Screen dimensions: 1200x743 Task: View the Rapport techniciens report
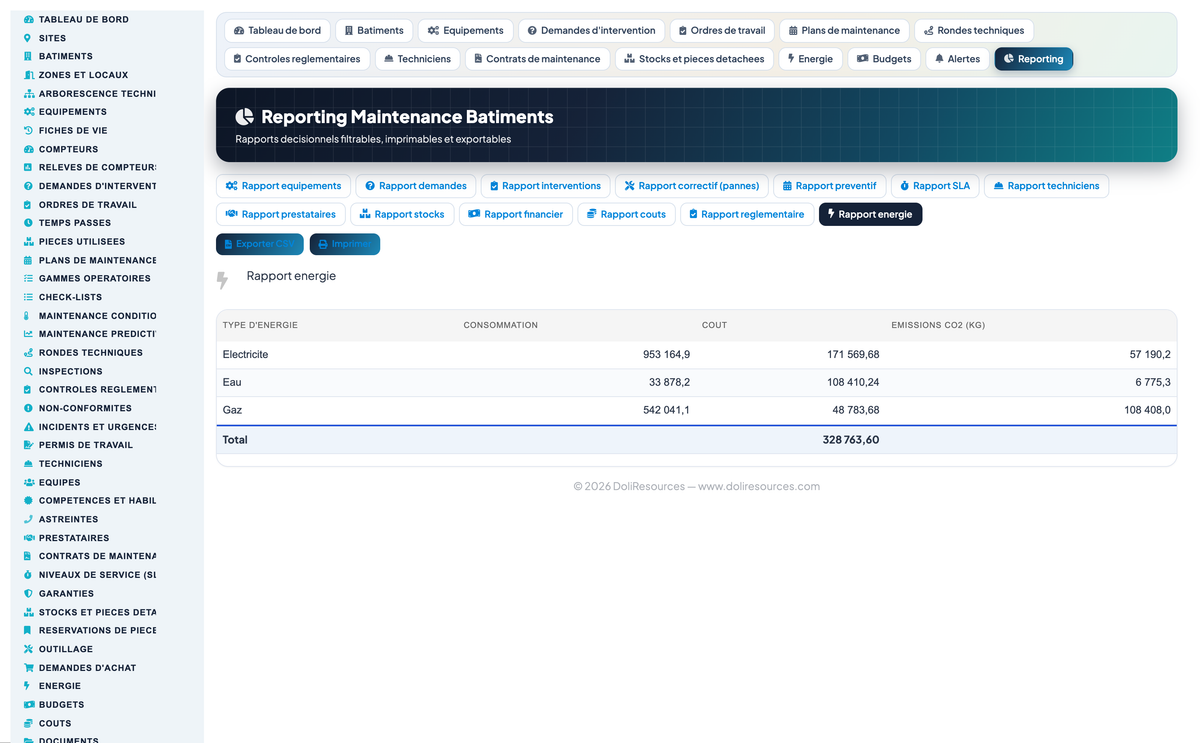point(1046,186)
